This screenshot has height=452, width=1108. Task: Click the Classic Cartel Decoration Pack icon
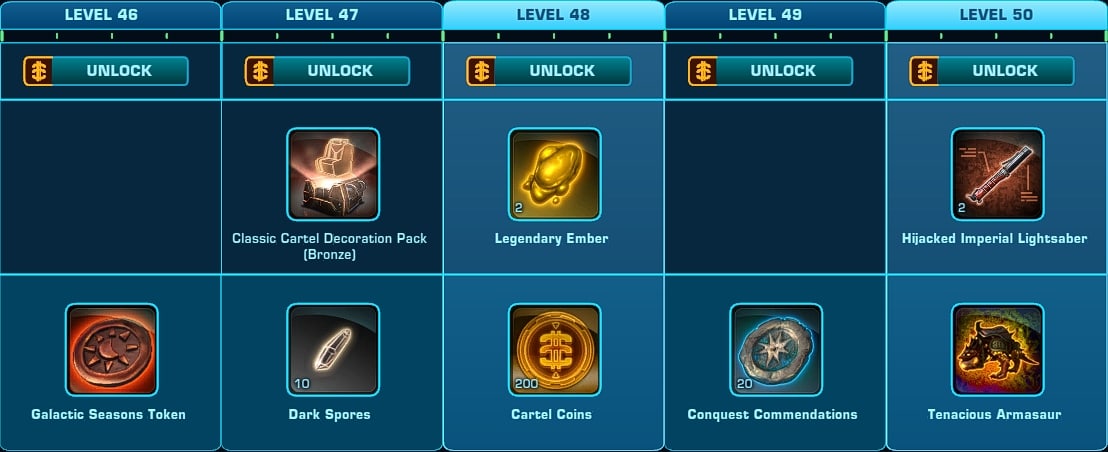coord(333,174)
